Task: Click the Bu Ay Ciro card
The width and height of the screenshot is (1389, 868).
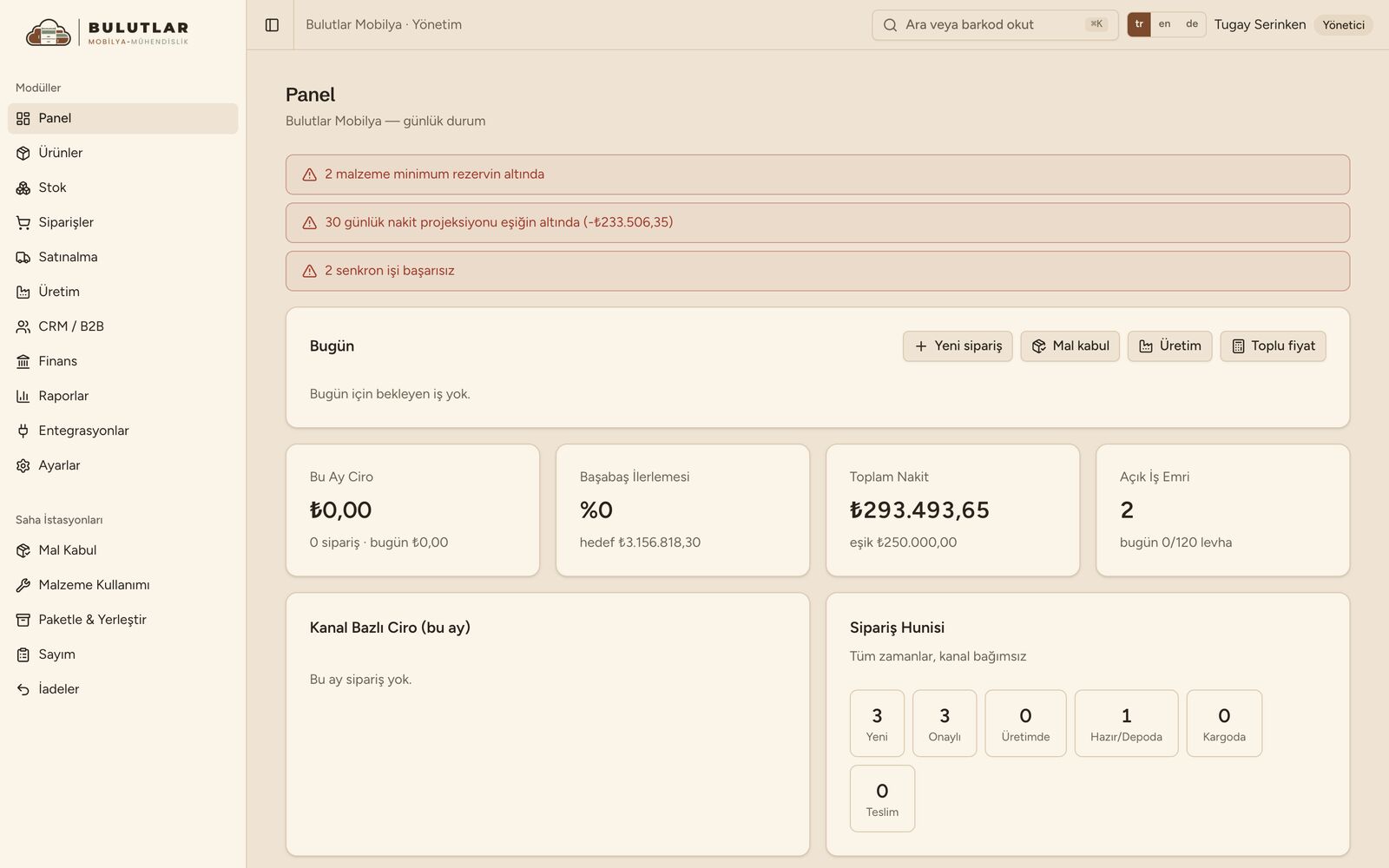Action: 412,510
